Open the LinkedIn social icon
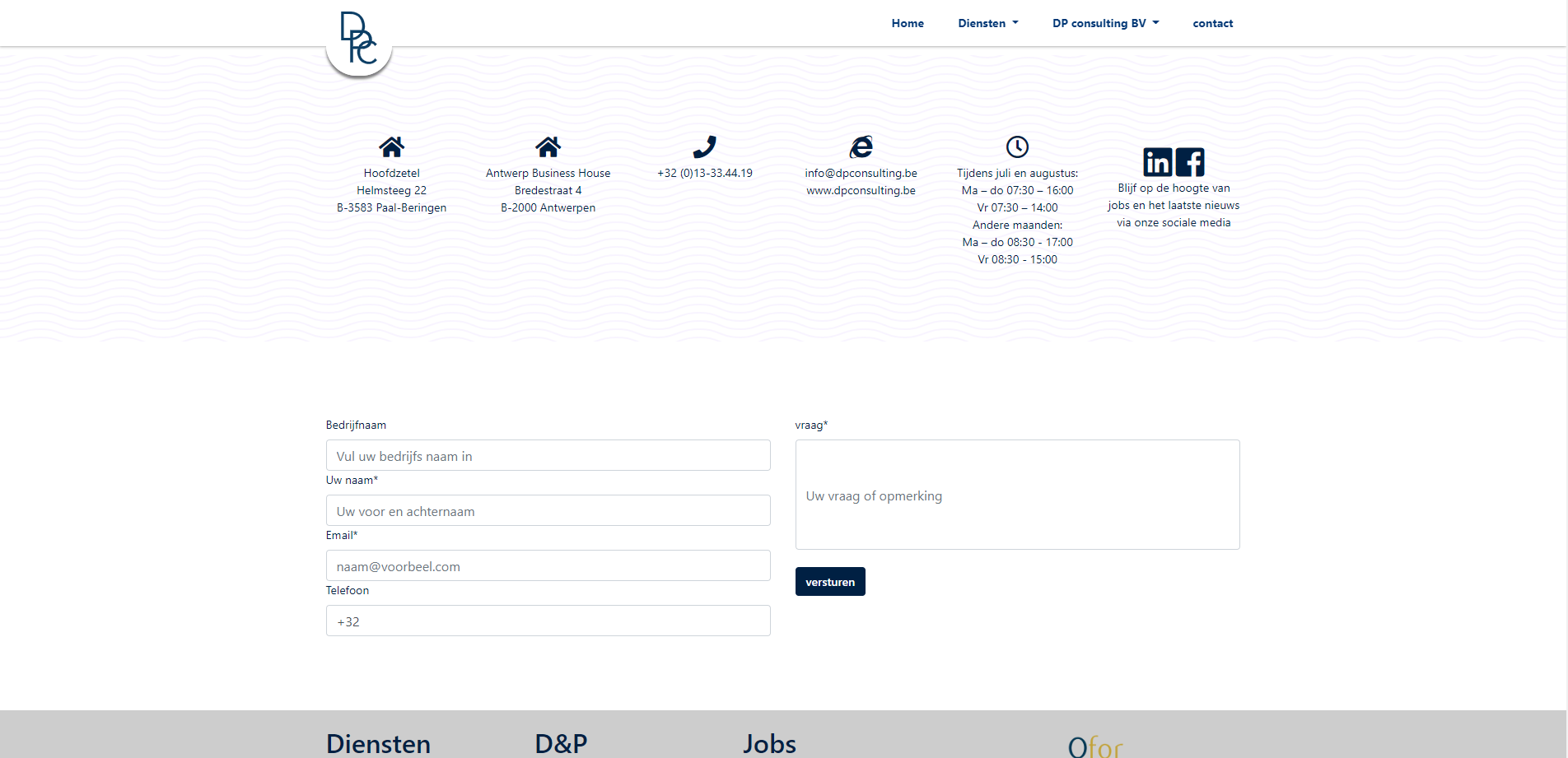Image resolution: width=1568 pixels, height=758 pixels. point(1158,162)
